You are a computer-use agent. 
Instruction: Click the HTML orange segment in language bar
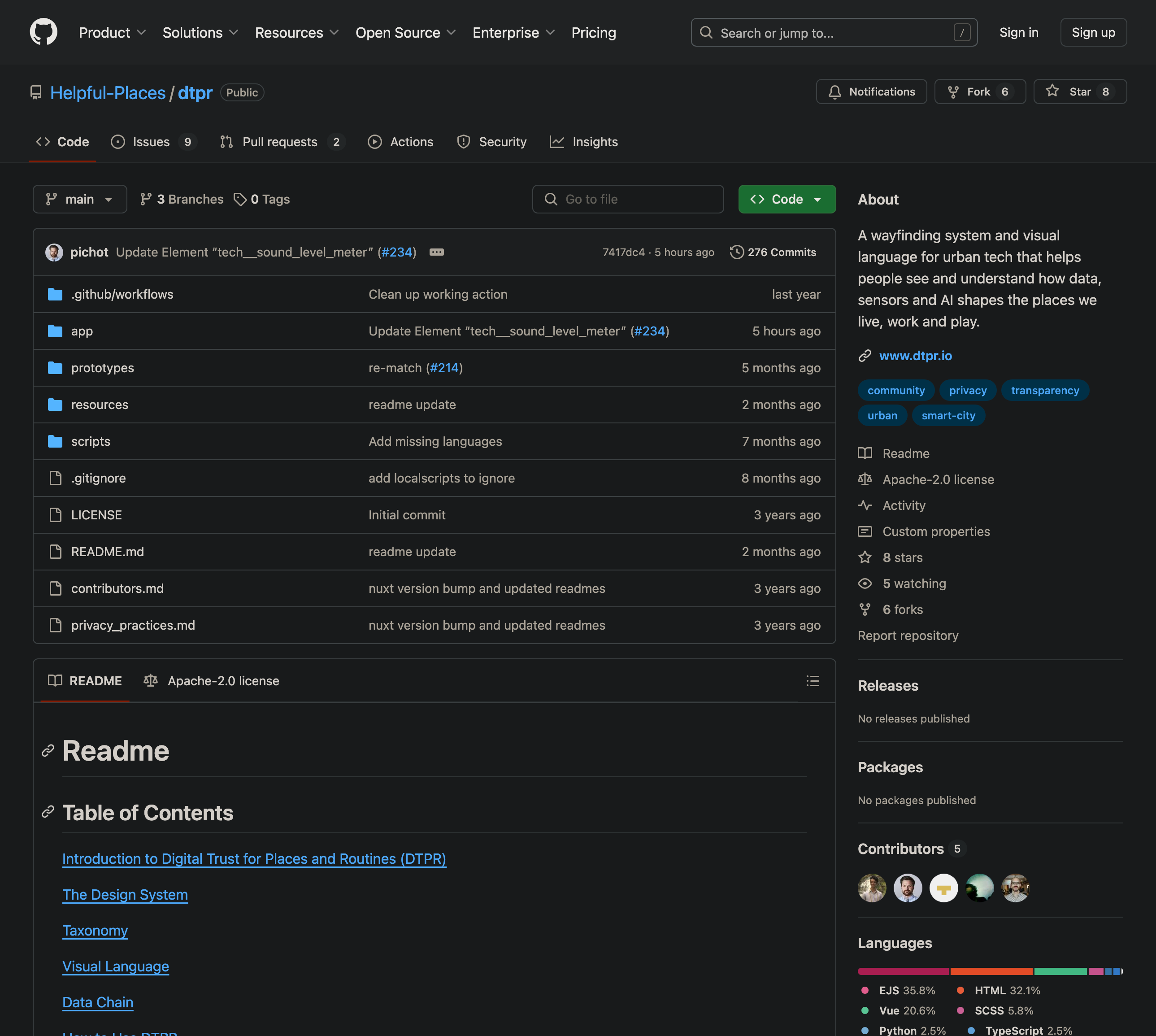coord(991,971)
